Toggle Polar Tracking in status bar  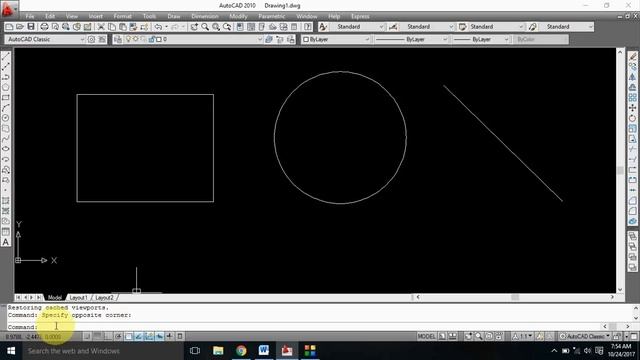click(x=118, y=336)
